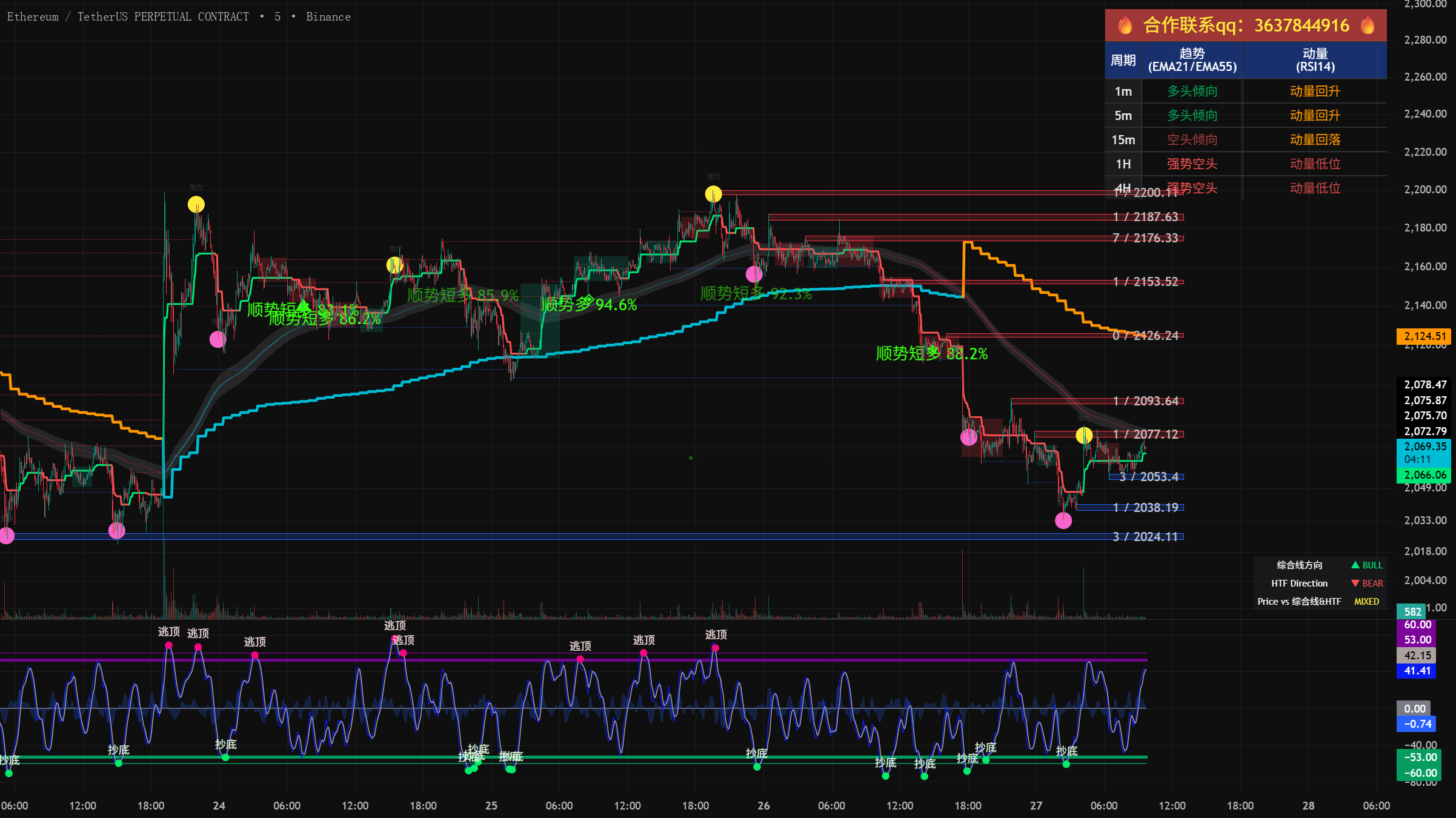Select the 动量回落 cell in the 15m row
This screenshot has width=1456, height=818.
[1315, 139]
